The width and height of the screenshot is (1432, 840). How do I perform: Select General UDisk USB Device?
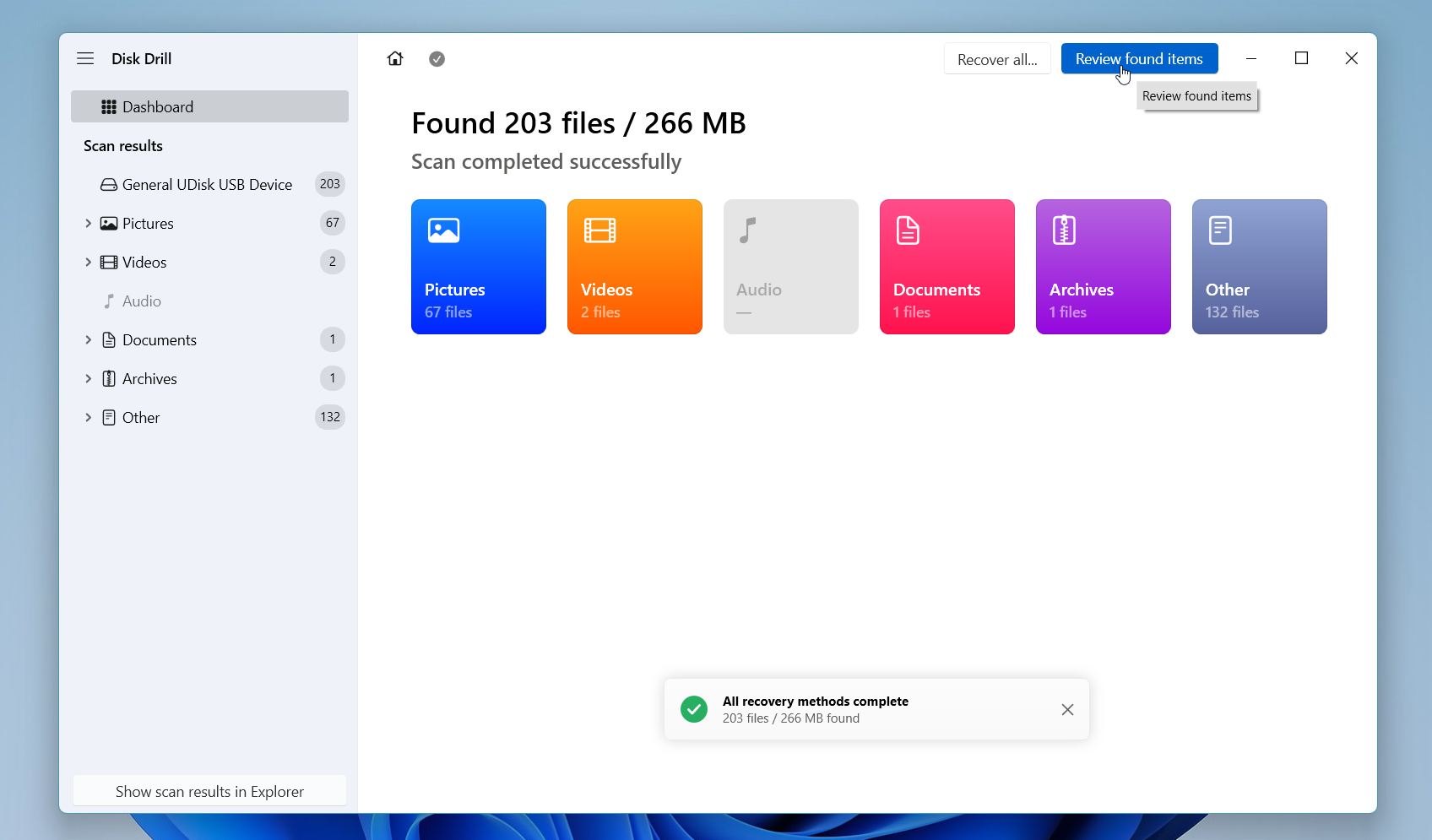209,184
